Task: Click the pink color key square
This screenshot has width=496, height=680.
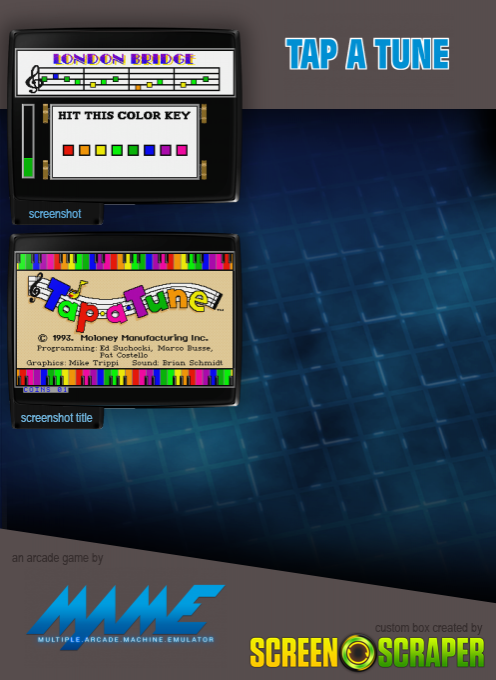Action: pos(182,150)
